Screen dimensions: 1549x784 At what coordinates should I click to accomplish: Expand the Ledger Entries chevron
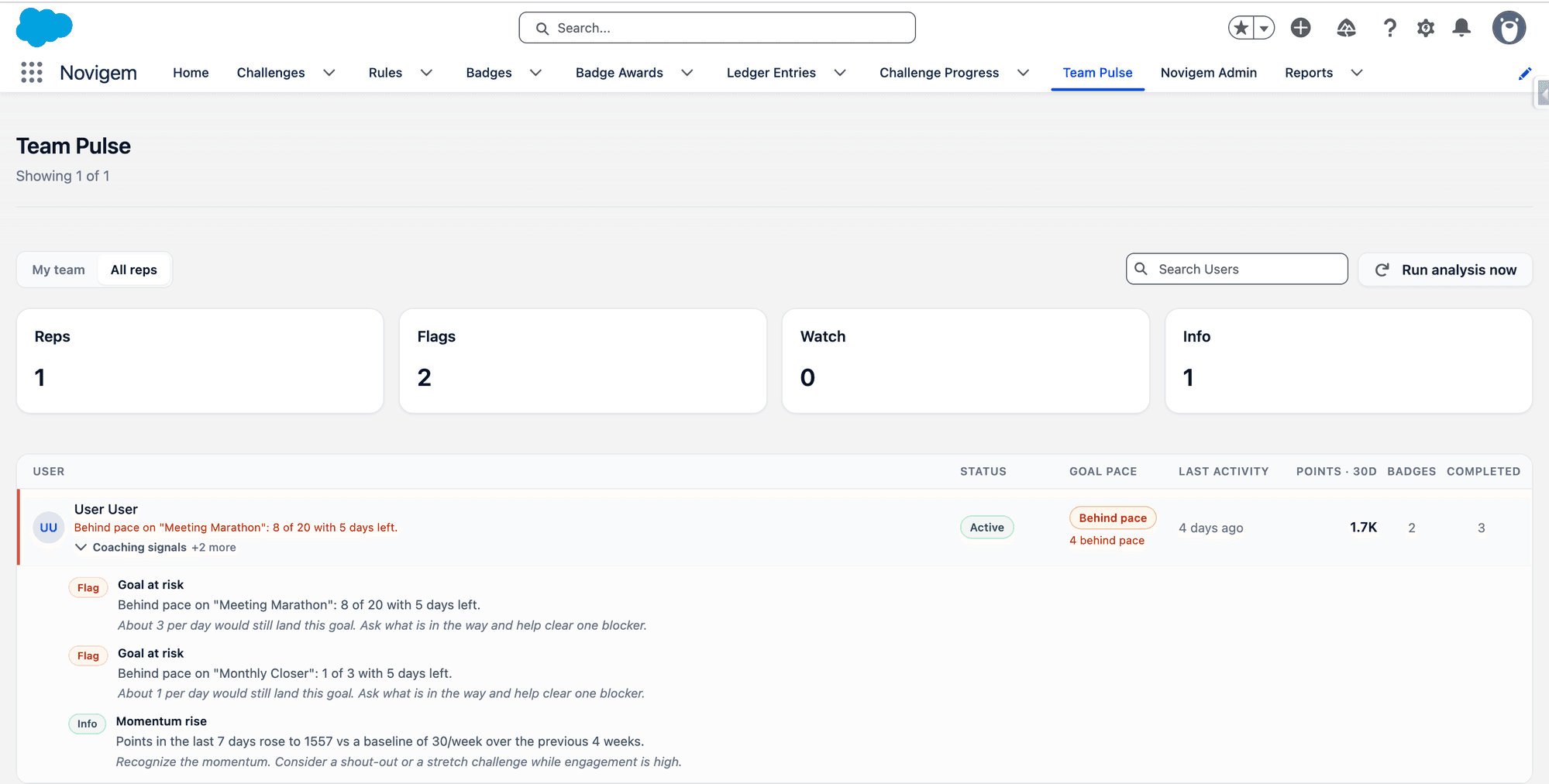tap(840, 73)
